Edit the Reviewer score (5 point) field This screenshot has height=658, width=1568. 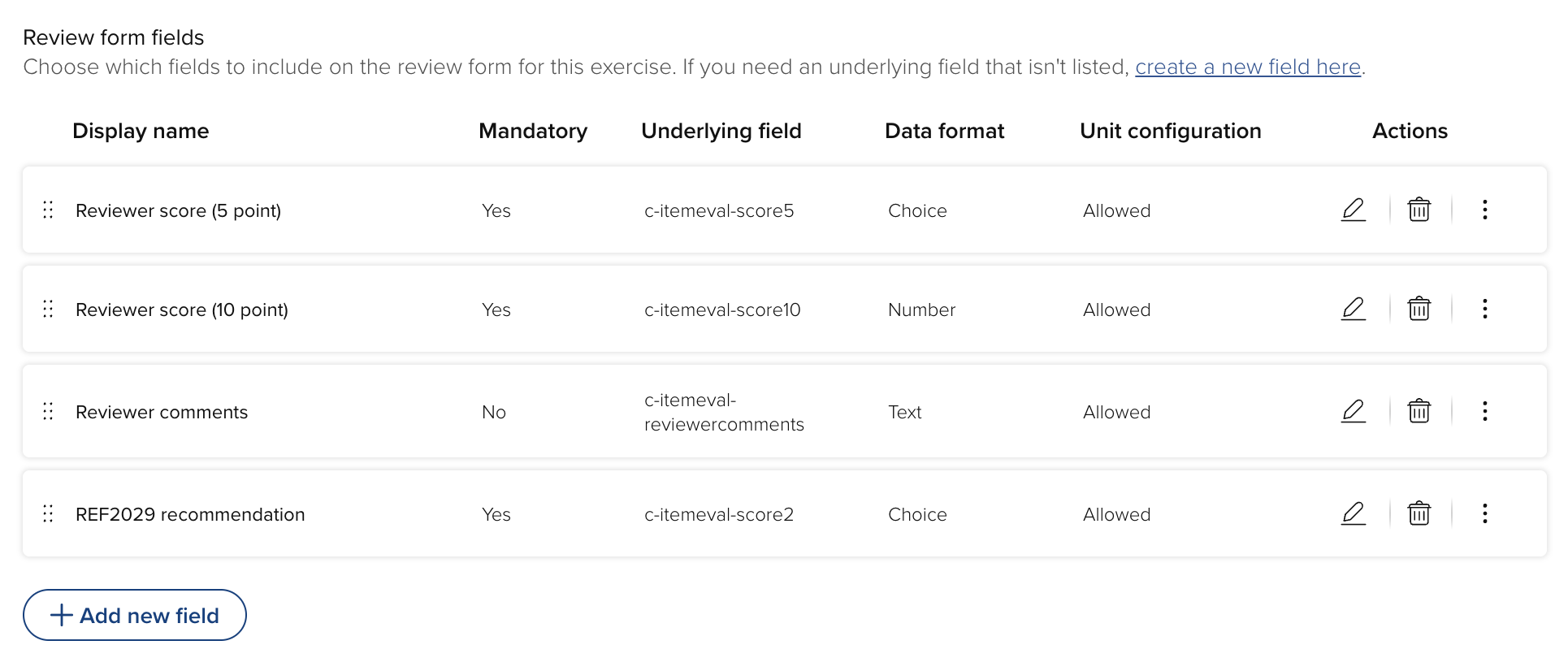point(1353,210)
